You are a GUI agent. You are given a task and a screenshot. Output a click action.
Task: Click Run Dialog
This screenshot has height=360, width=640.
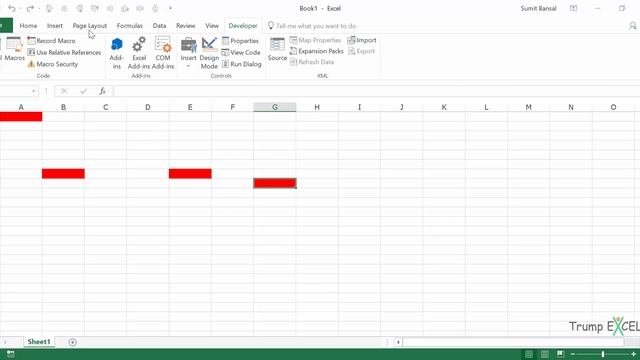point(242,64)
